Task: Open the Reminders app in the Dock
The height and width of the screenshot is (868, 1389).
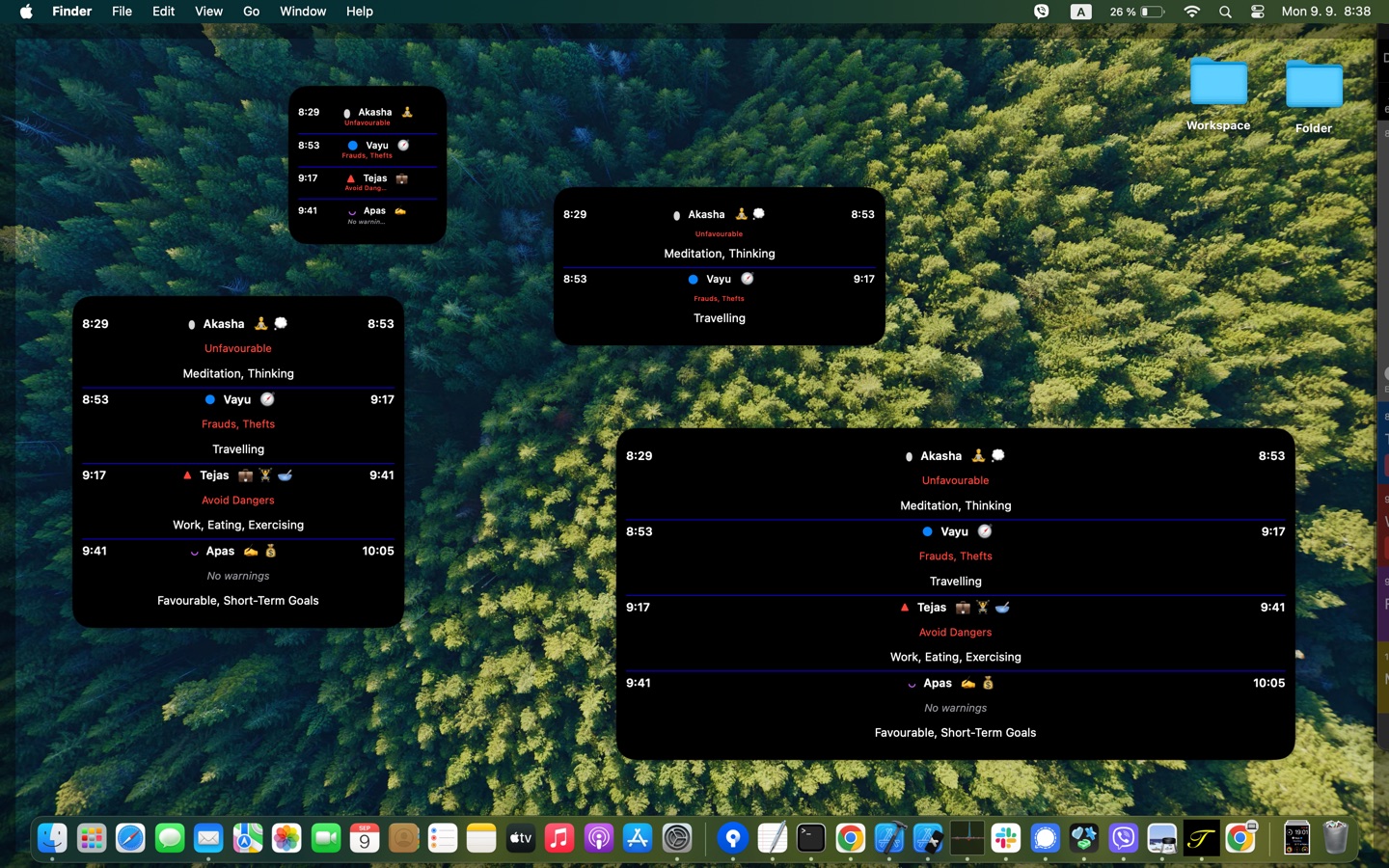Action: tap(443, 838)
